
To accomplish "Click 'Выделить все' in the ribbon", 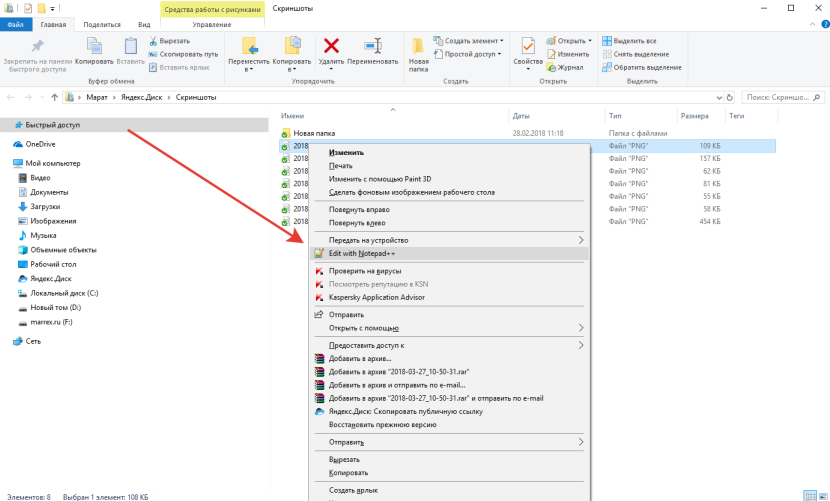I will pyautogui.click(x=634, y=40).
